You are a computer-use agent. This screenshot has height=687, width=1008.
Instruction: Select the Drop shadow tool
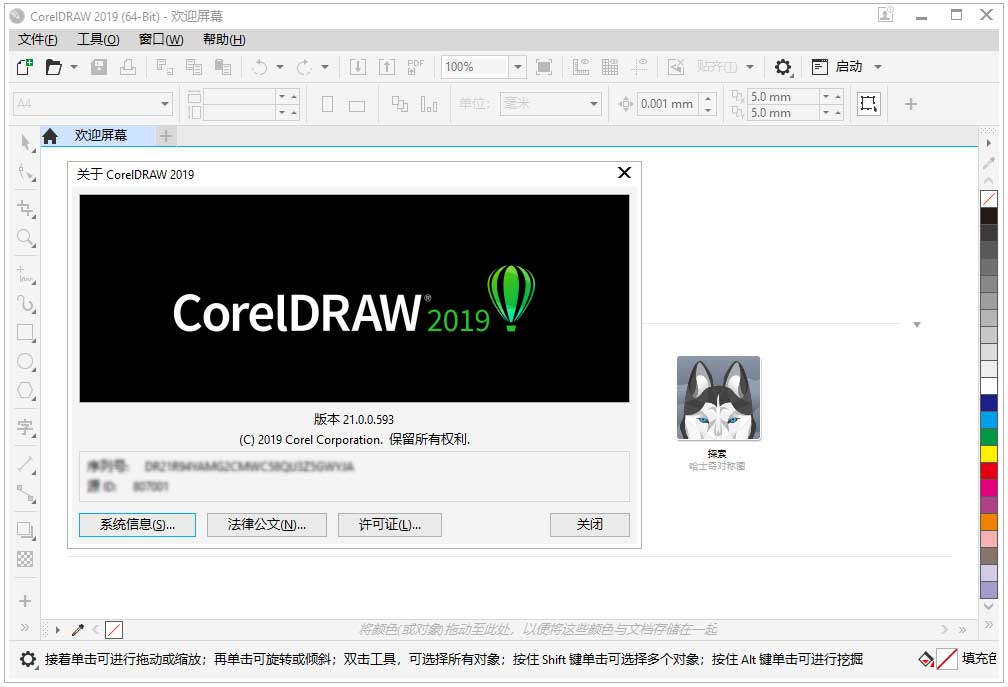pyautogui.click(x=26, y=530)
